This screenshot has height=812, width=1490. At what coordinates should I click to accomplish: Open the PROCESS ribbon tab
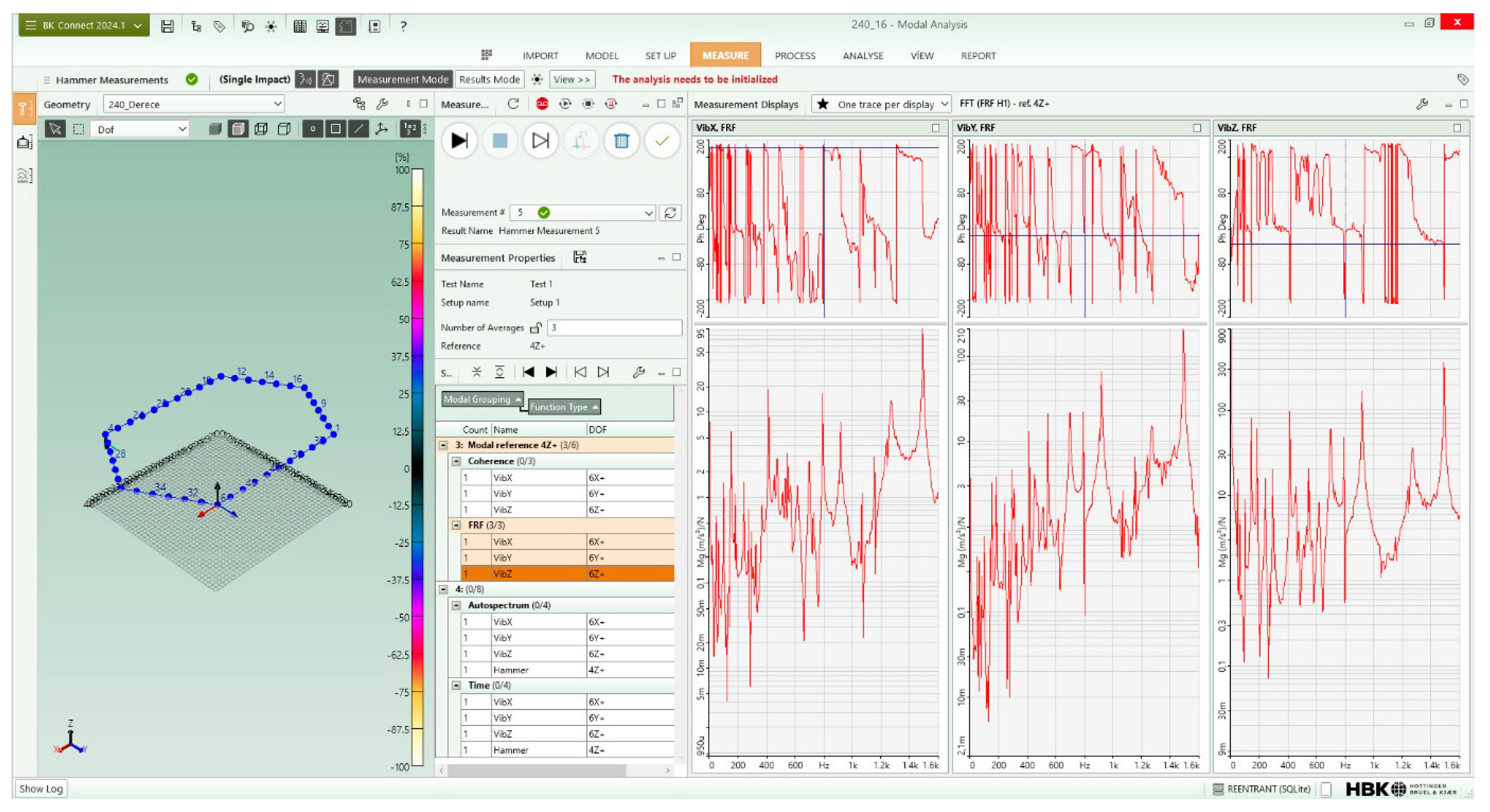795,56
